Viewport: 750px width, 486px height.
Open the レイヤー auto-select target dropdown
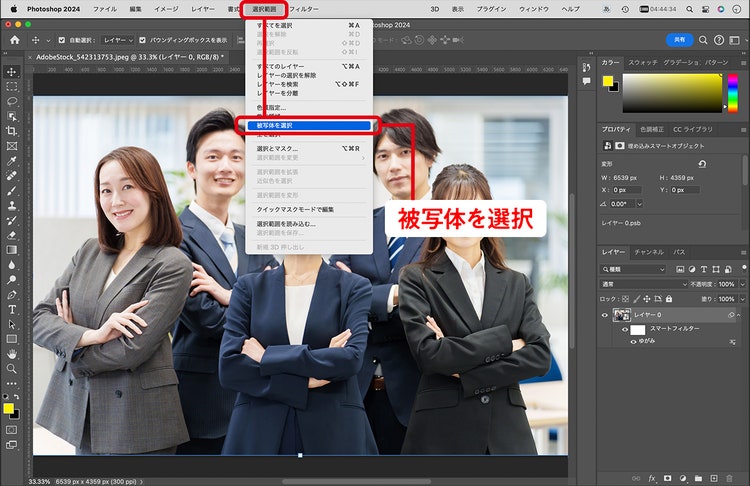click(118, 40)
